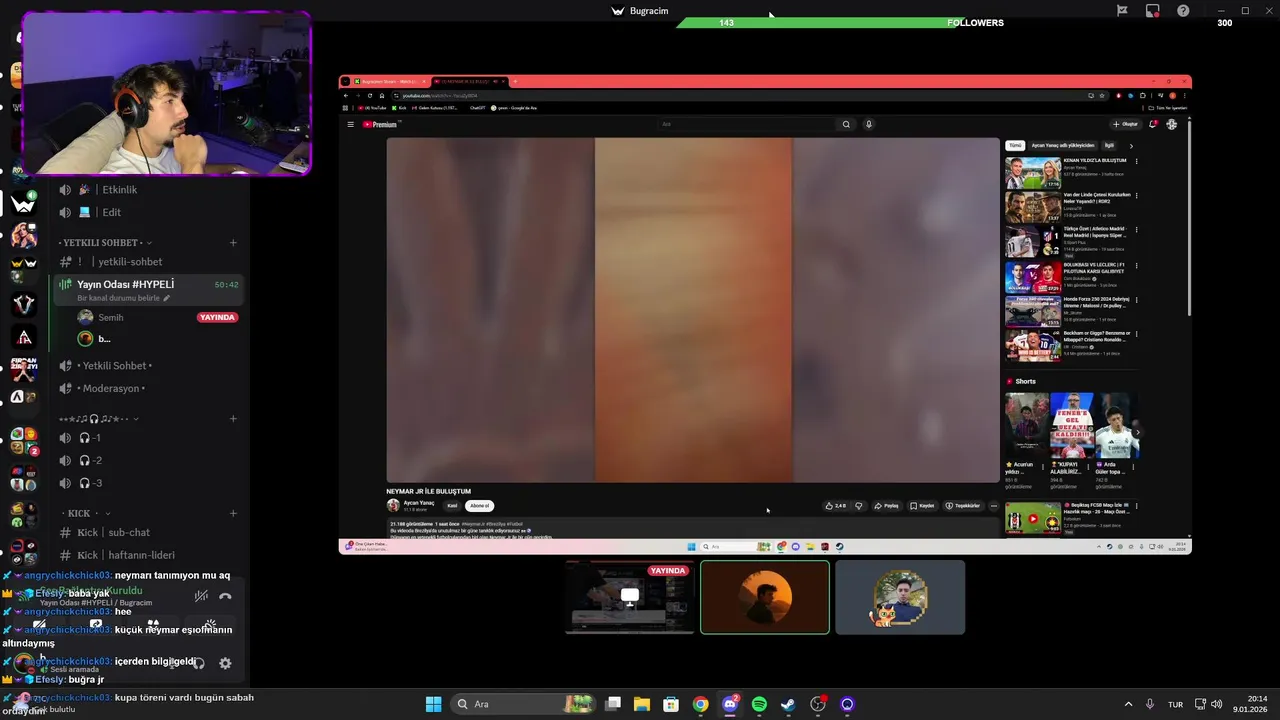Open YouTube hamburger guide menu
This screenshot has height=720, width=1280.
point(350,124)
